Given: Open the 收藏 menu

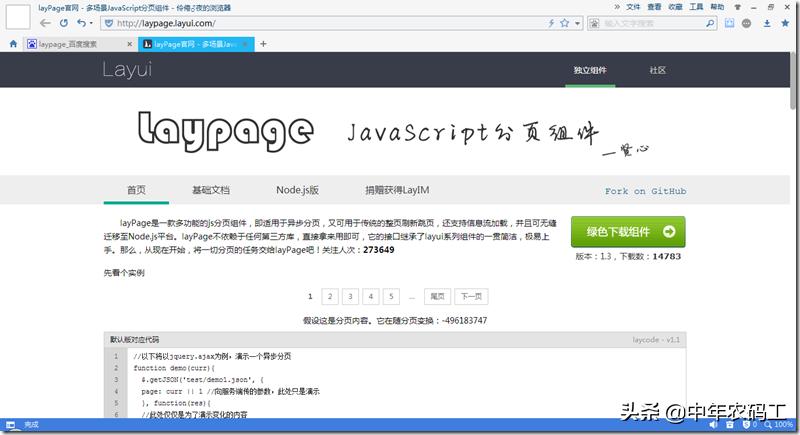Looking at the screenshot, I should point(675,7).
